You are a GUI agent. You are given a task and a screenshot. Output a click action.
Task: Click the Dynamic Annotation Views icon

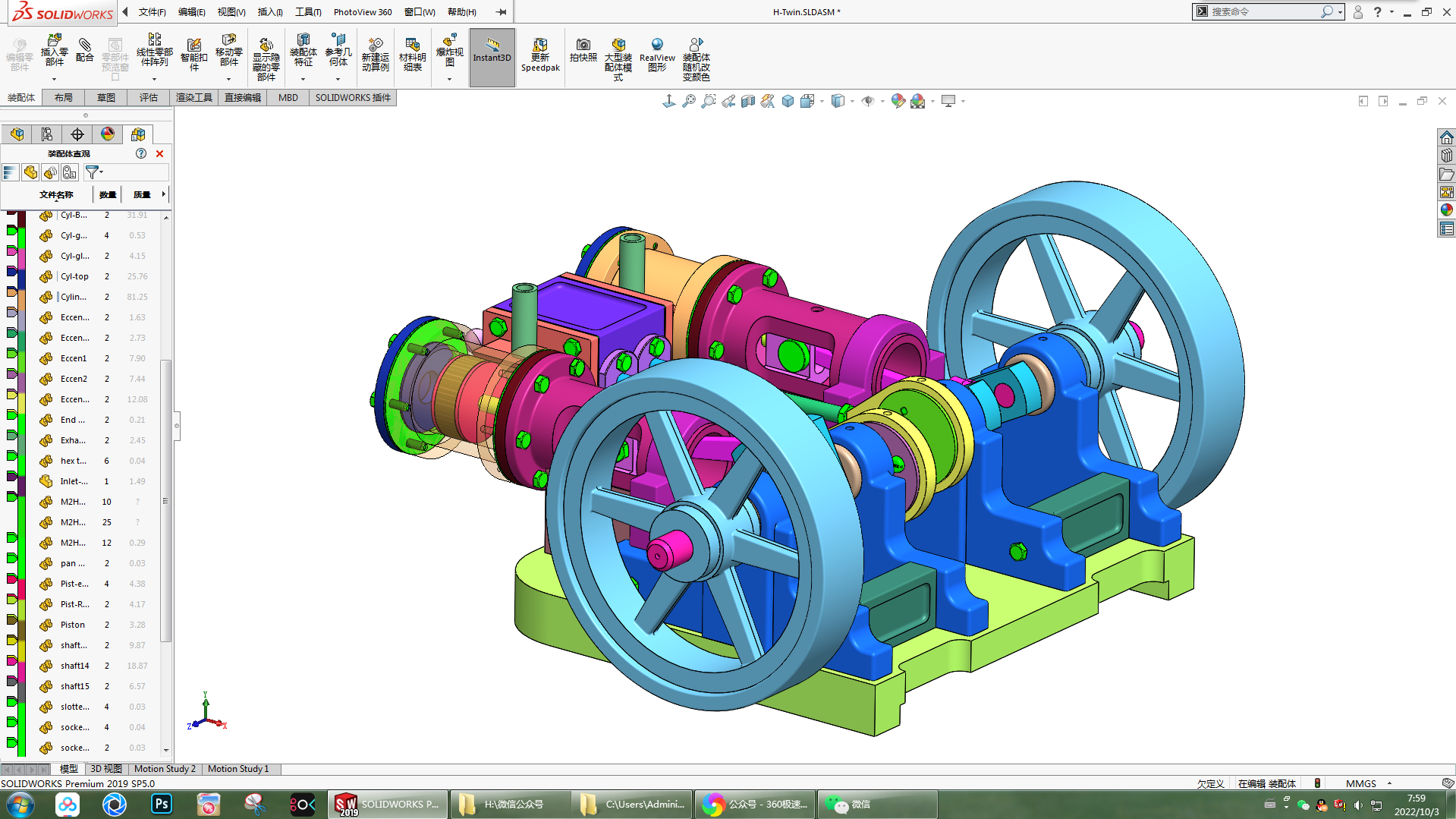click(768, 101)
